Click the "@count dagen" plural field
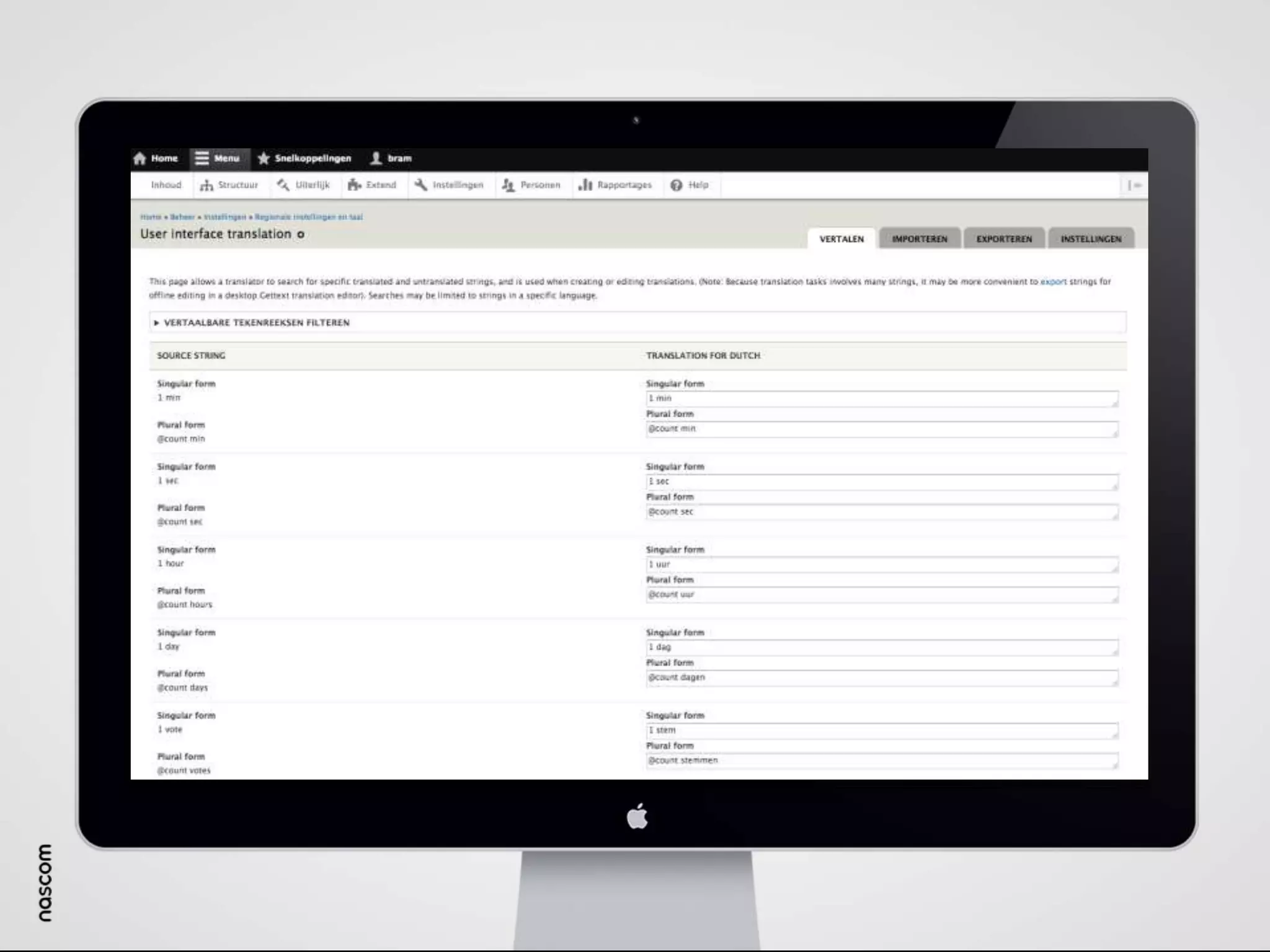The image size is (1270, 952). [881, 678]
